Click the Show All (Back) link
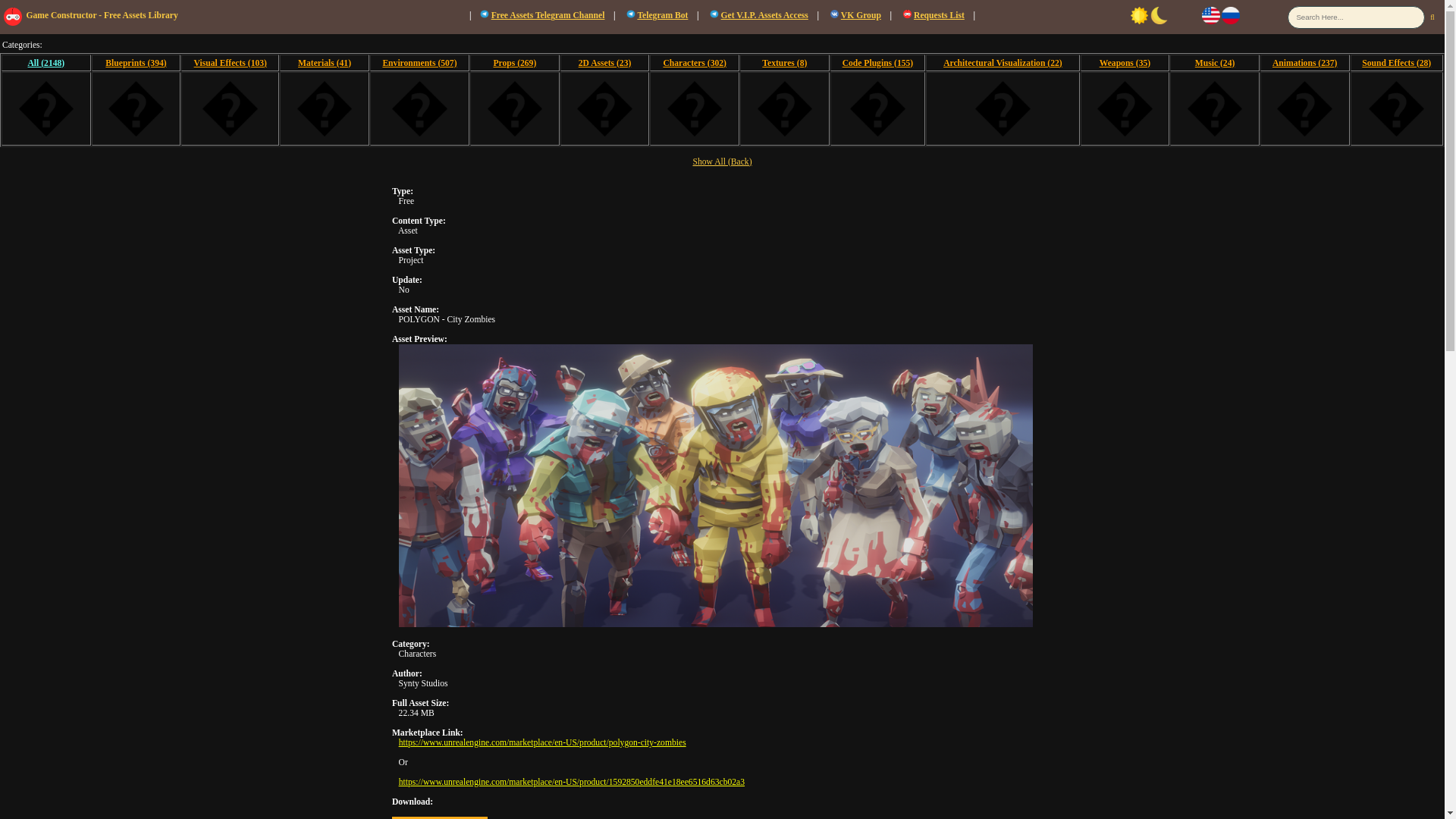This screenshot has width=1456, height=819. tap(721, 162)
